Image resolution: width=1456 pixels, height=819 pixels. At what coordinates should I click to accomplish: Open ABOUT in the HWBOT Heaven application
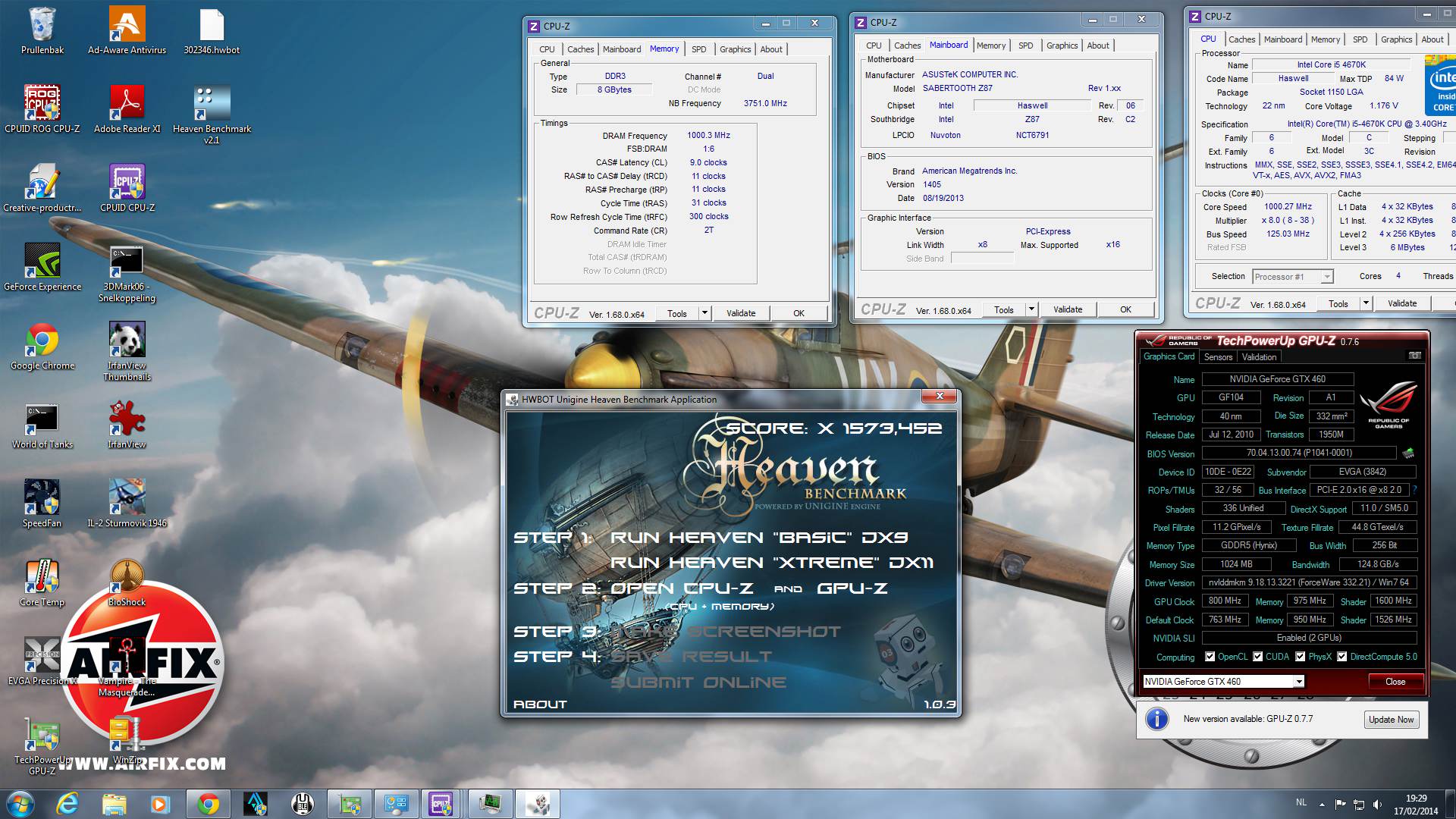[540, 704]
